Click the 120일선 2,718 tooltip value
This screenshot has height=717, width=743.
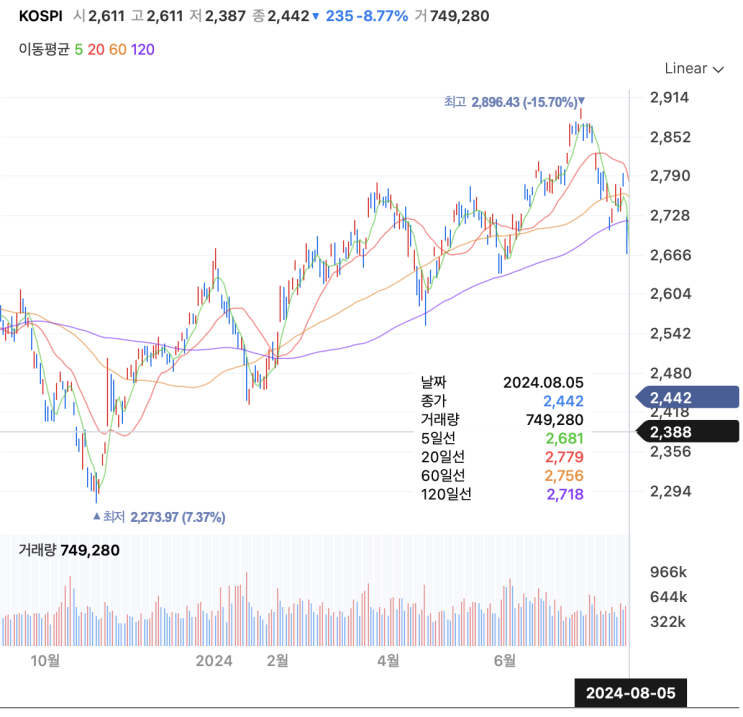point(565,494)
